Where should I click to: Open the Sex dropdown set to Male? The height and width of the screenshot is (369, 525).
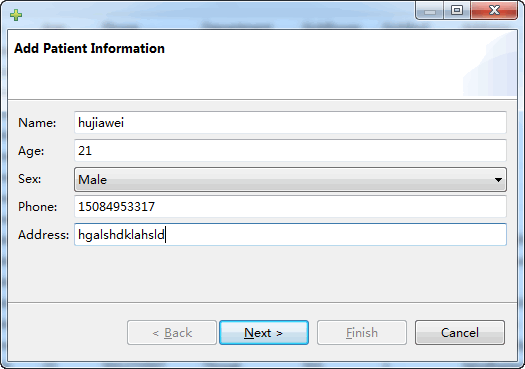click(290, 179)
